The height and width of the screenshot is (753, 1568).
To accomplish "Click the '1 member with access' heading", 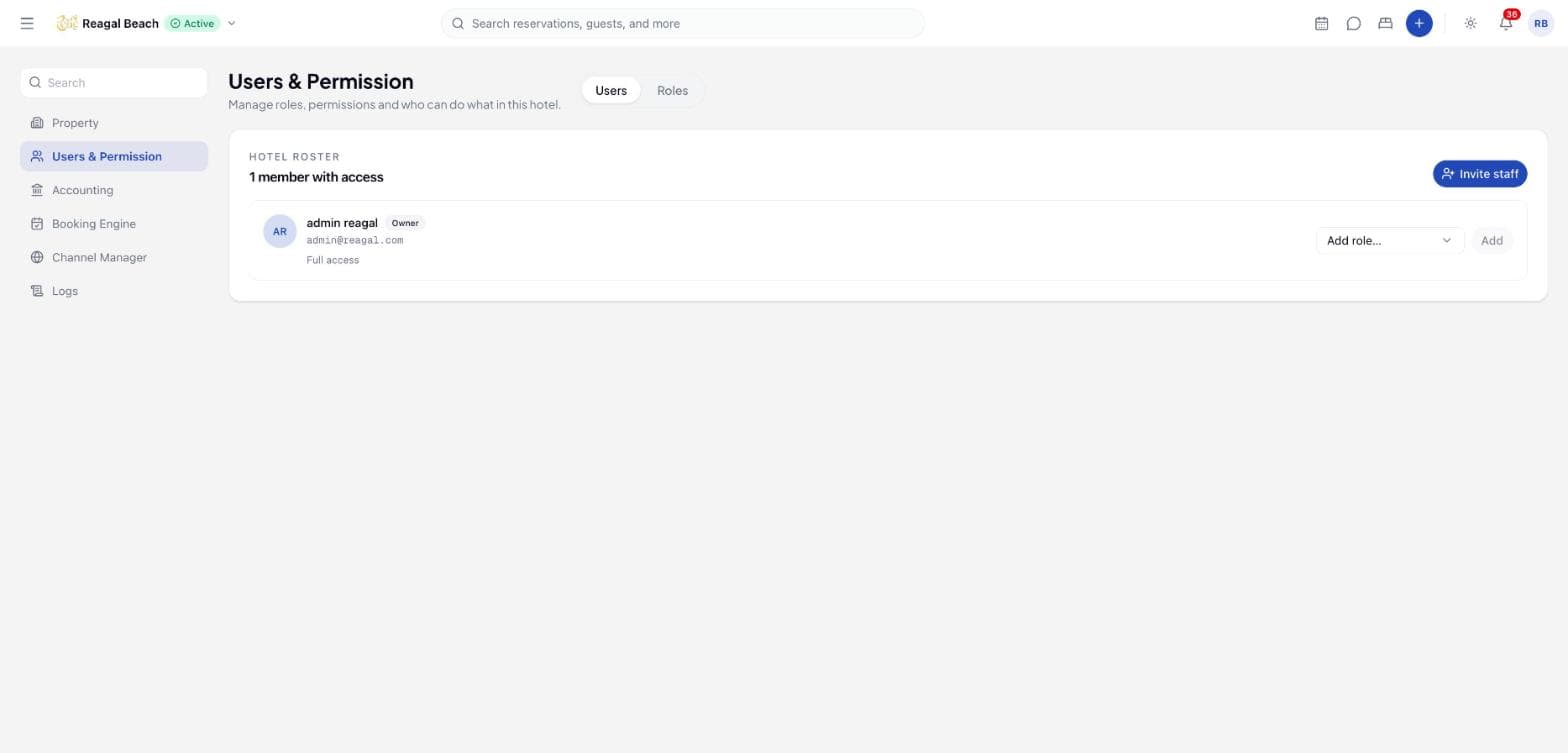I will 316,177.
